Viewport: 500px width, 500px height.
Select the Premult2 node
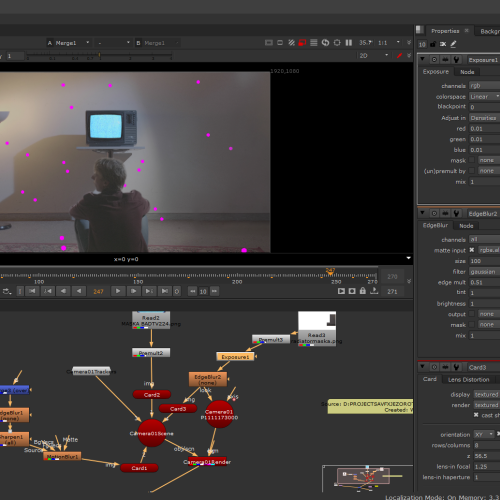151,353
